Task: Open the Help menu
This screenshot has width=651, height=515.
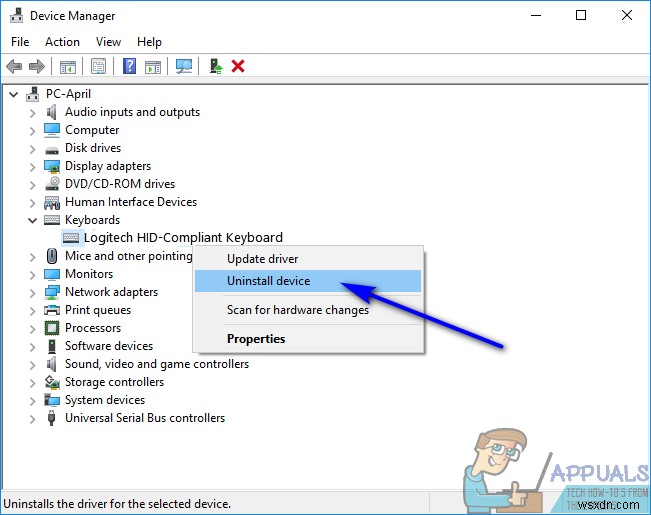Action: click(x=149, y=42)
